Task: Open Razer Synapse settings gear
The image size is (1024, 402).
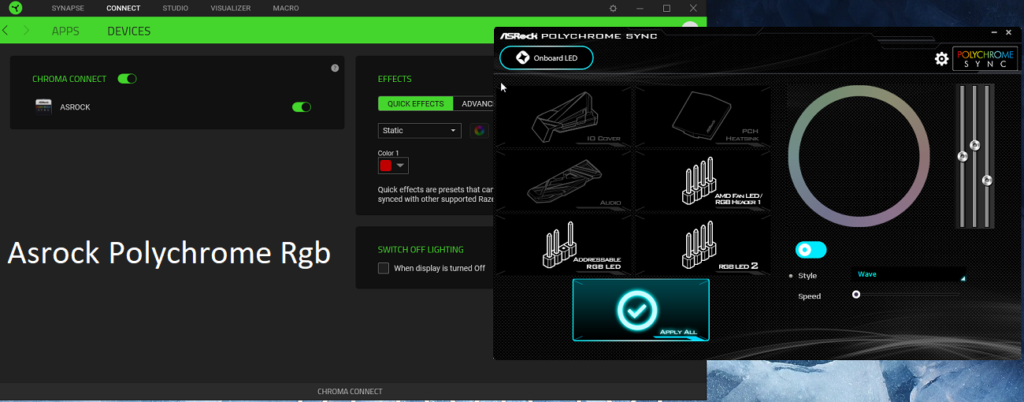Action: click(x=613, y=8)
